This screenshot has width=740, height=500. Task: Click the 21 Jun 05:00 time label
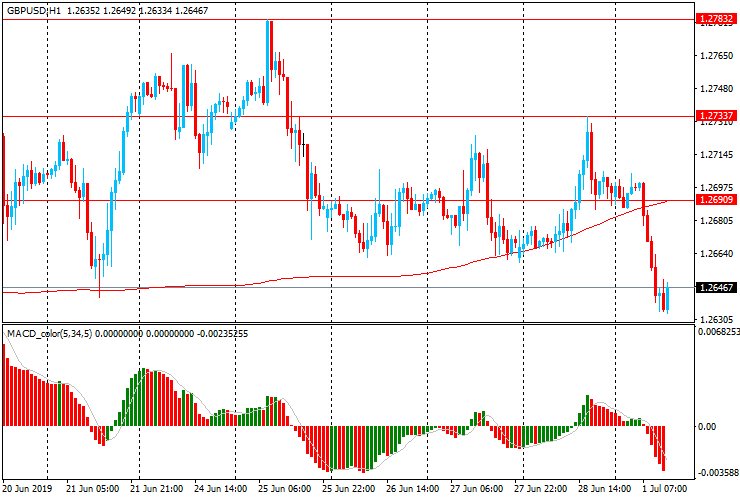click(92, 488)
